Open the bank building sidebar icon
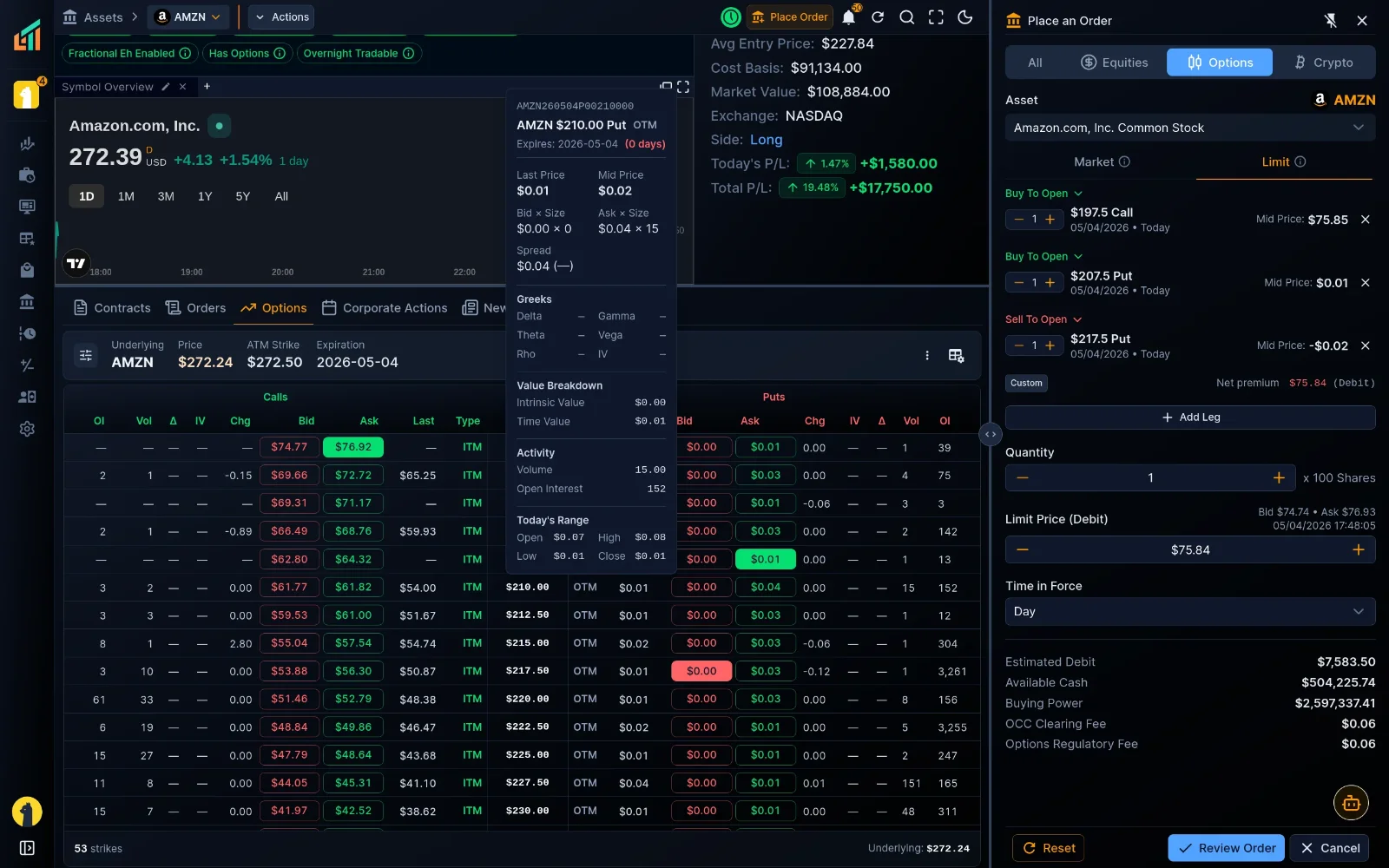Image resolution: width=1389 pixels, height=868 pixels. point(27,302)
